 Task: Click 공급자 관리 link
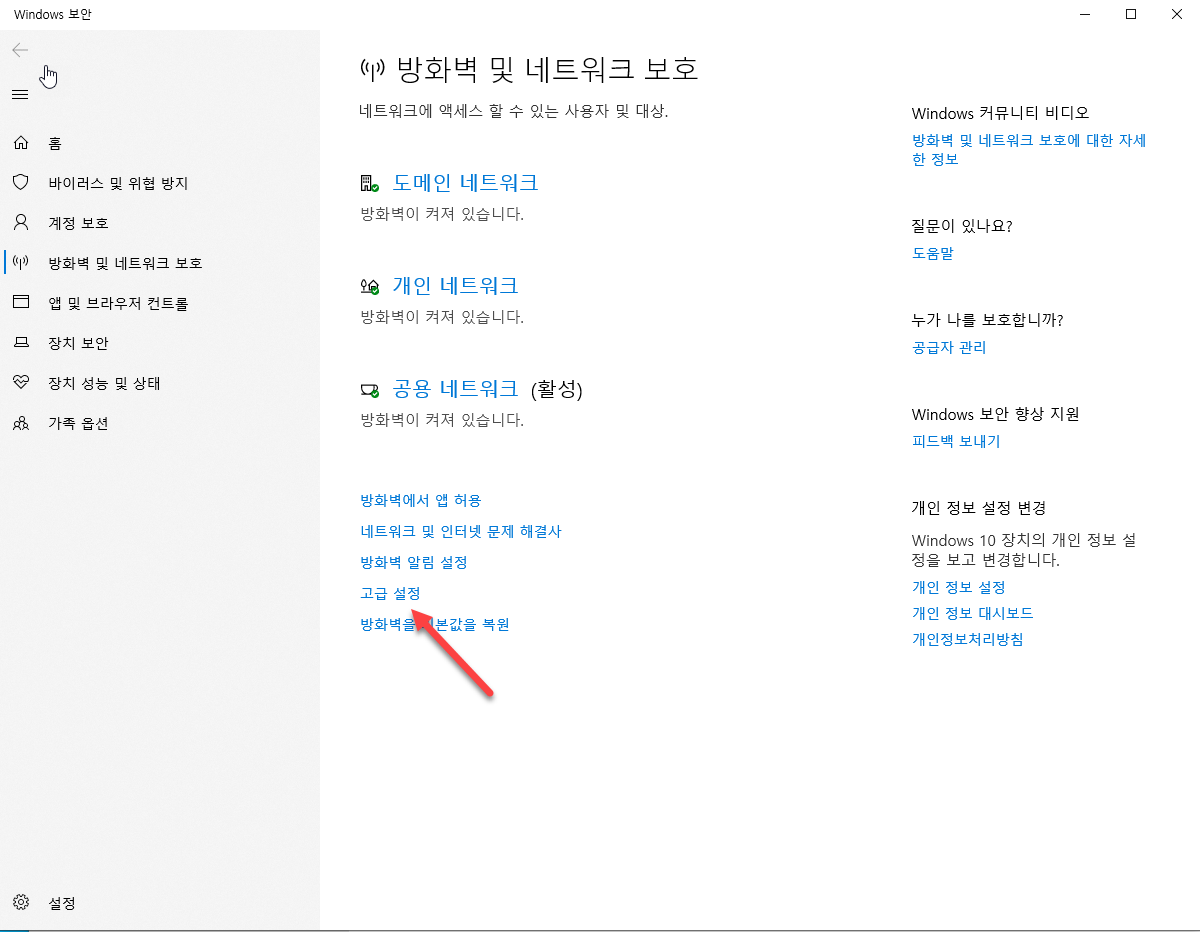(949, 347)
